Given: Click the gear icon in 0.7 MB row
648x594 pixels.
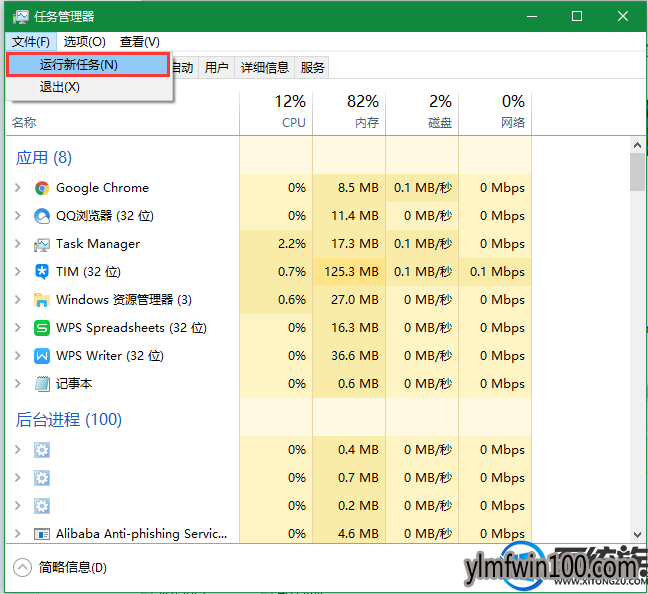Looking at the screenshot, I should [x=42, y=478].
